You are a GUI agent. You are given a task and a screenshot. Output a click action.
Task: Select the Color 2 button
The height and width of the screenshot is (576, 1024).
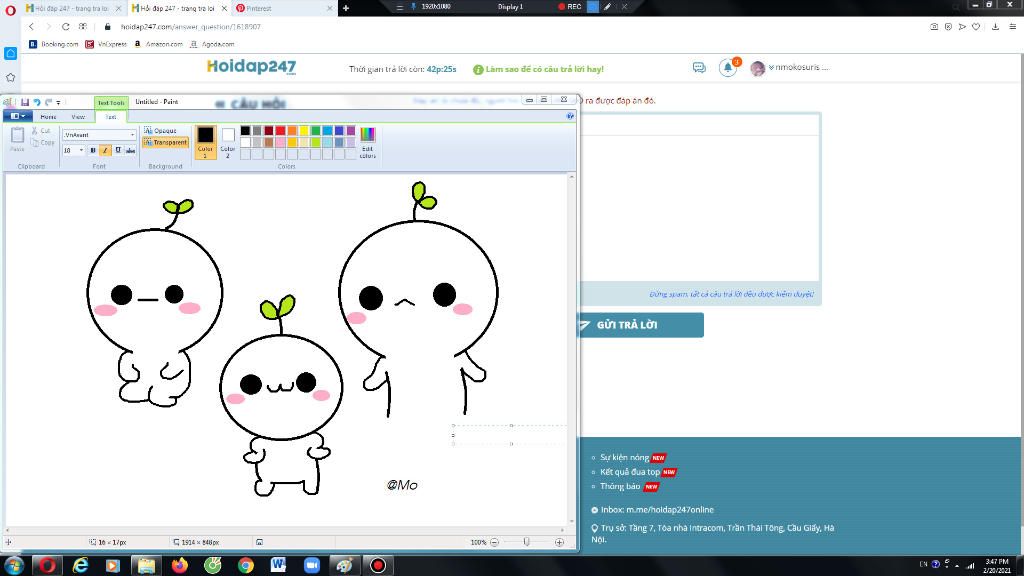click(x=228, y=142)
